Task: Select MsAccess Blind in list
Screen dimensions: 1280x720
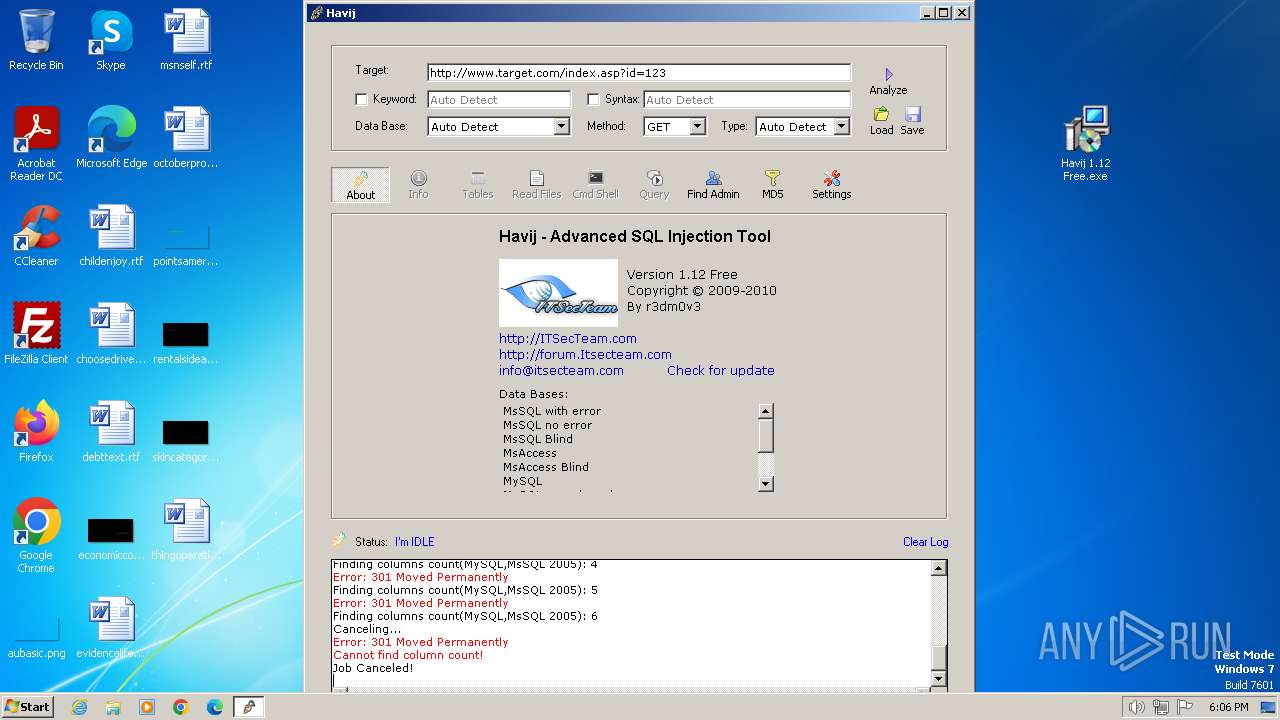Action: pyautogui.click(x=546, y=467)
